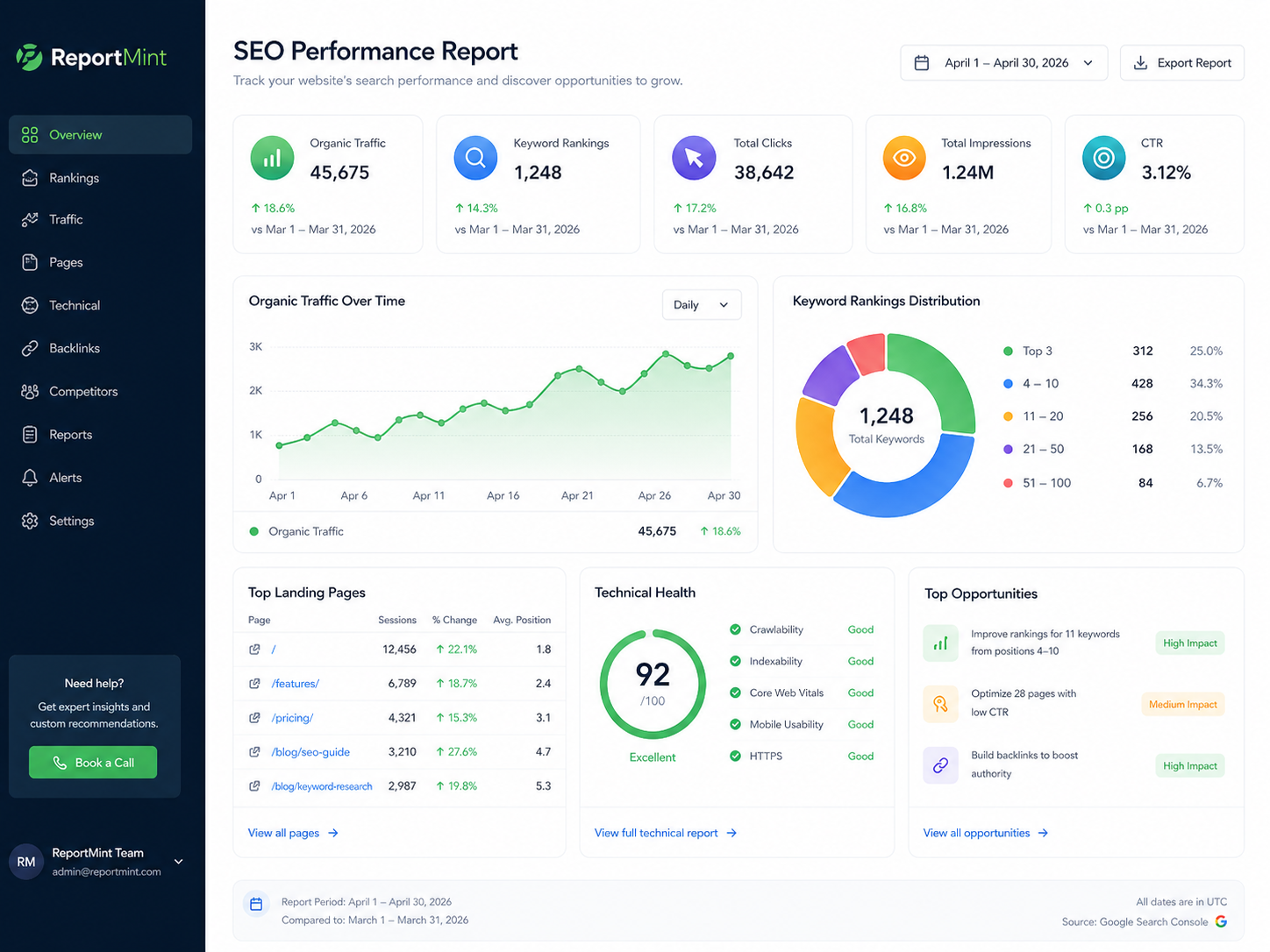Click the RM avatar circle
The width and height of the screenshot is (1270, 952).
[26, 862]
